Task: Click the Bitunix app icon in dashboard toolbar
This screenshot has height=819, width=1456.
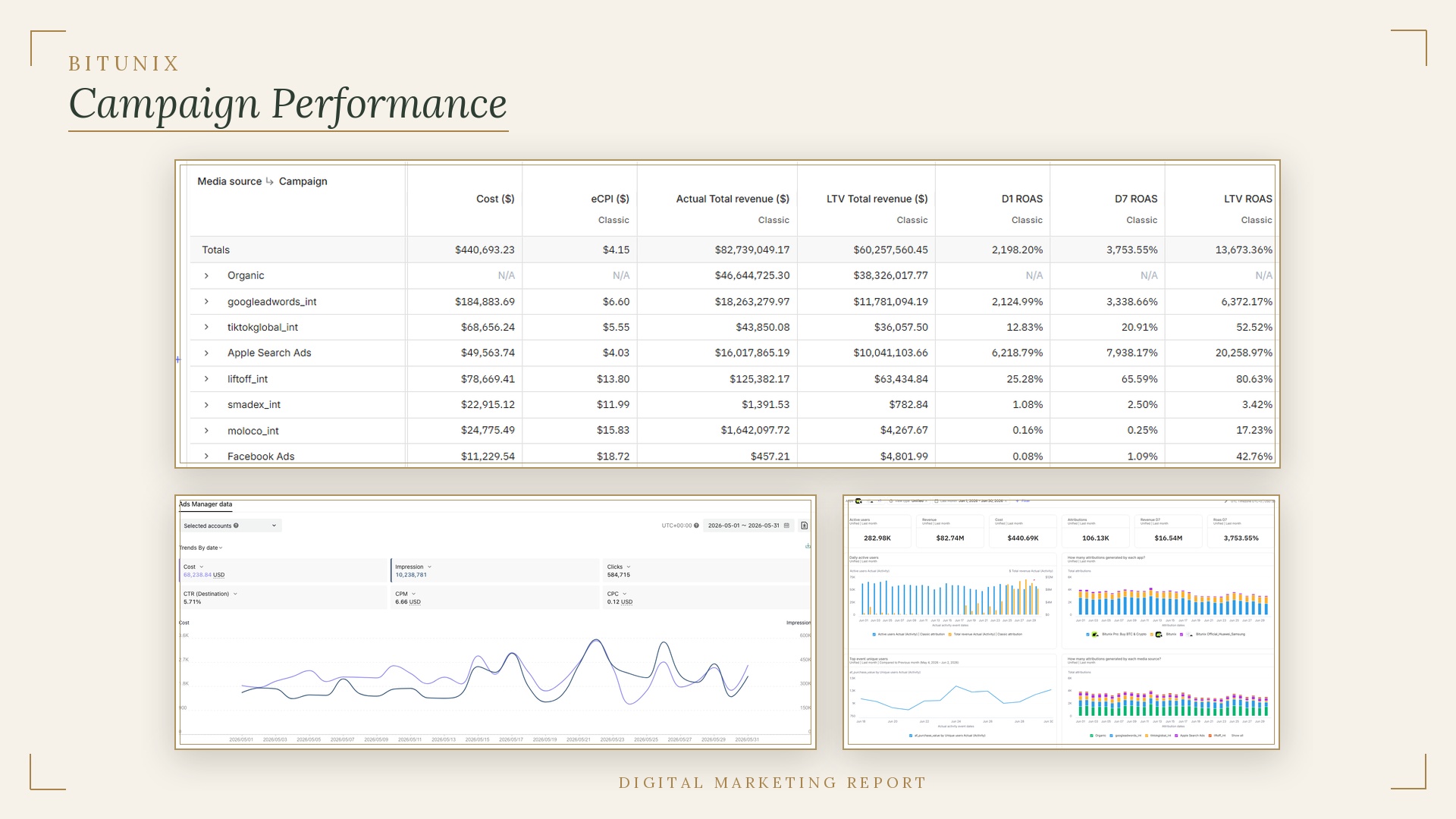Action: (x=858, y=501)
